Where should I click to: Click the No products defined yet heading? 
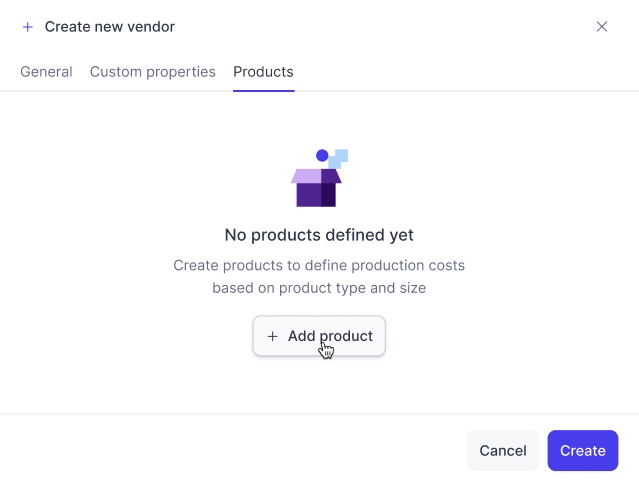[319, 235]
